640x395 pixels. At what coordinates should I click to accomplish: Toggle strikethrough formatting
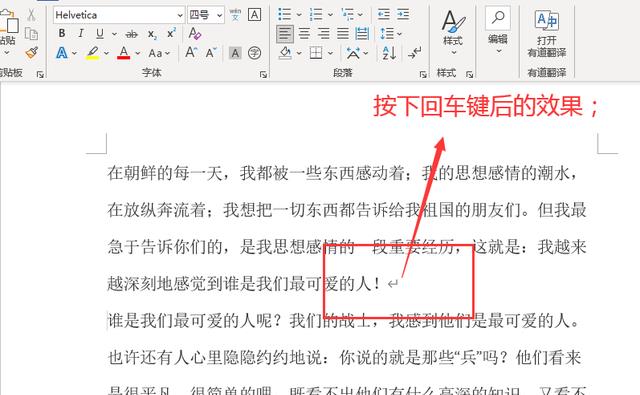tap(131, 34)
